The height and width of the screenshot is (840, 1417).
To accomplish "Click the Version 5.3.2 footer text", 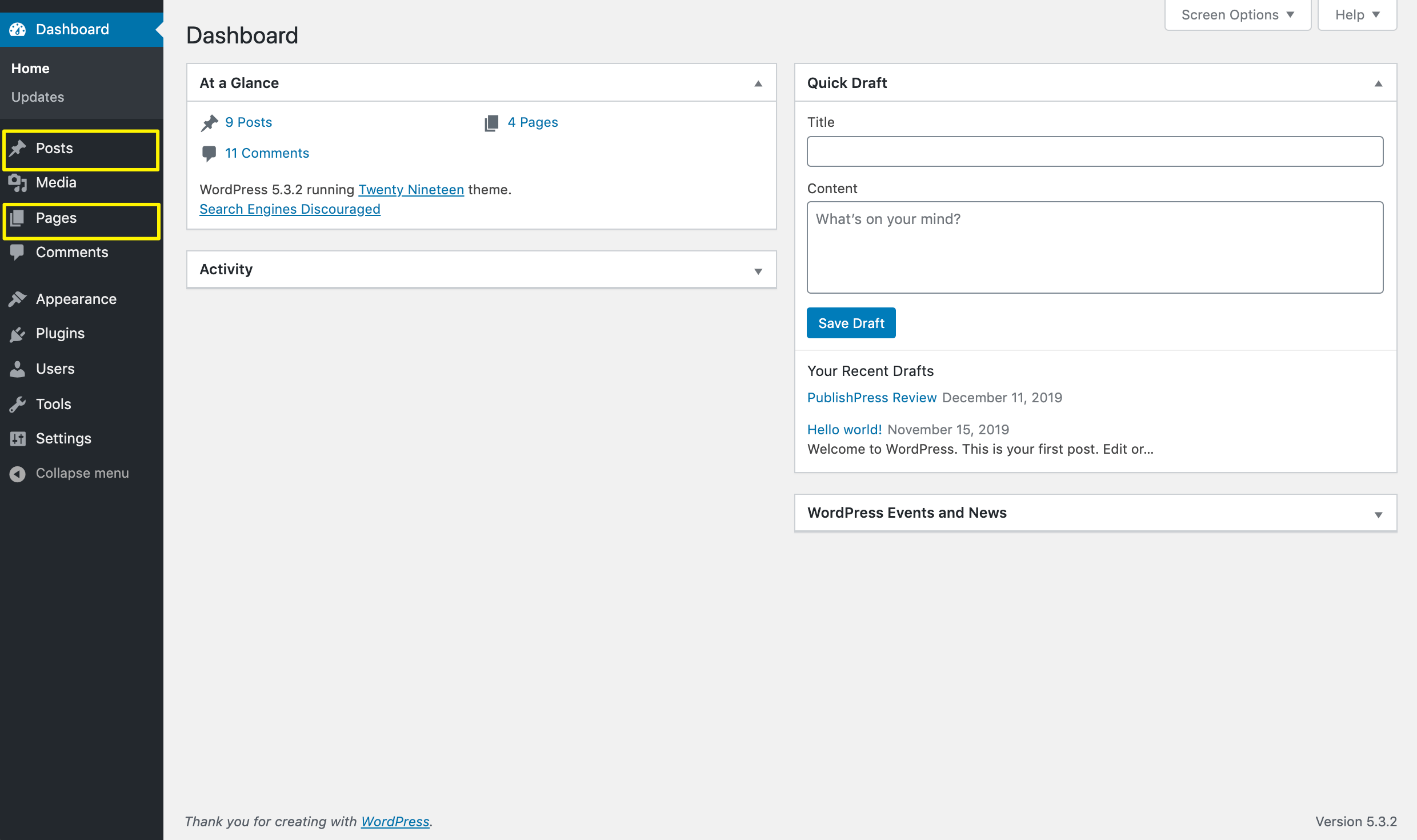I will pyautogui.click(x=1356, y=822).
